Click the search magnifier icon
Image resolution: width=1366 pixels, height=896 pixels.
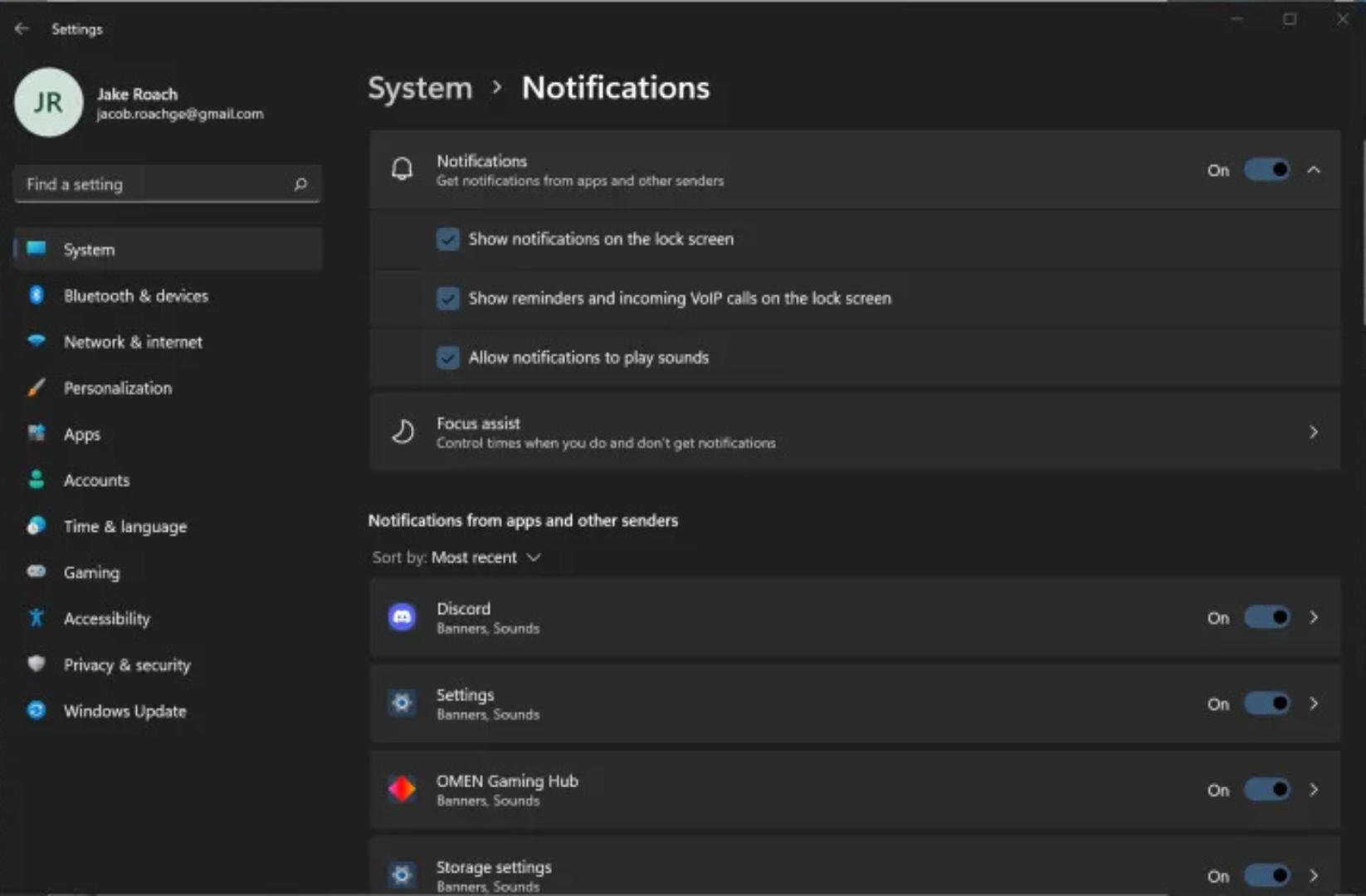(300, 184)
